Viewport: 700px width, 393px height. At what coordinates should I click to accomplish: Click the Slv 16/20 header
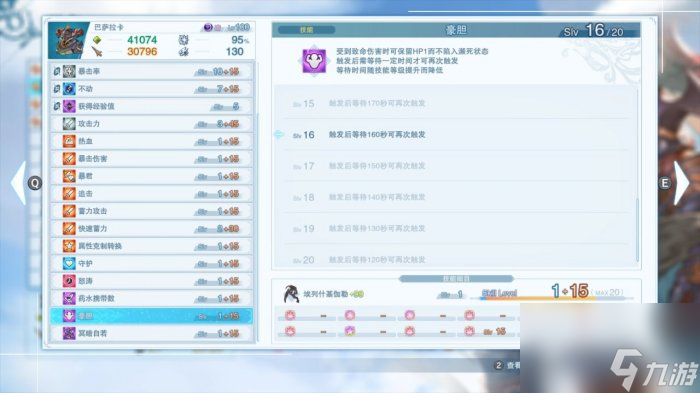tap(593, 31)
